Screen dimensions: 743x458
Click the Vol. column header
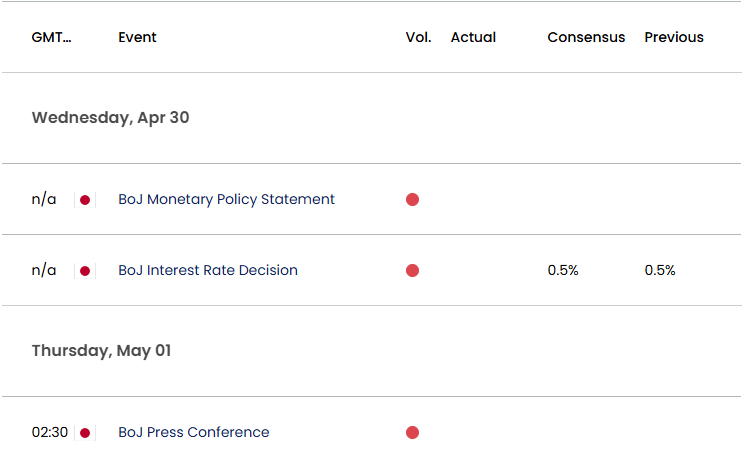pos(418,37)
